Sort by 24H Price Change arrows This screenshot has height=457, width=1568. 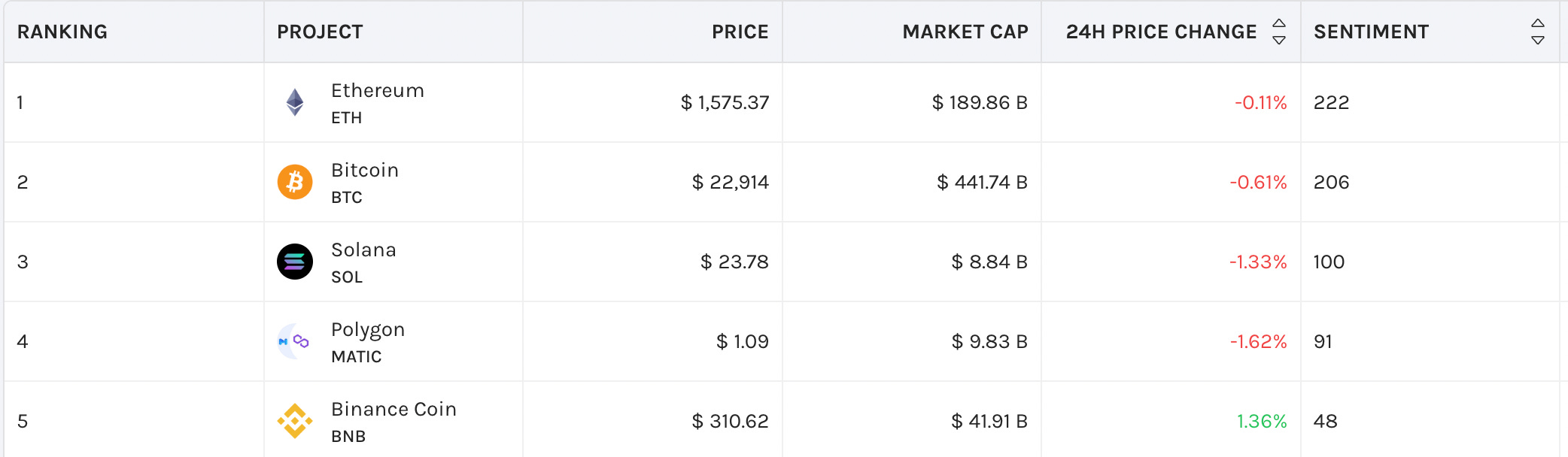(x=1279, y=32)
